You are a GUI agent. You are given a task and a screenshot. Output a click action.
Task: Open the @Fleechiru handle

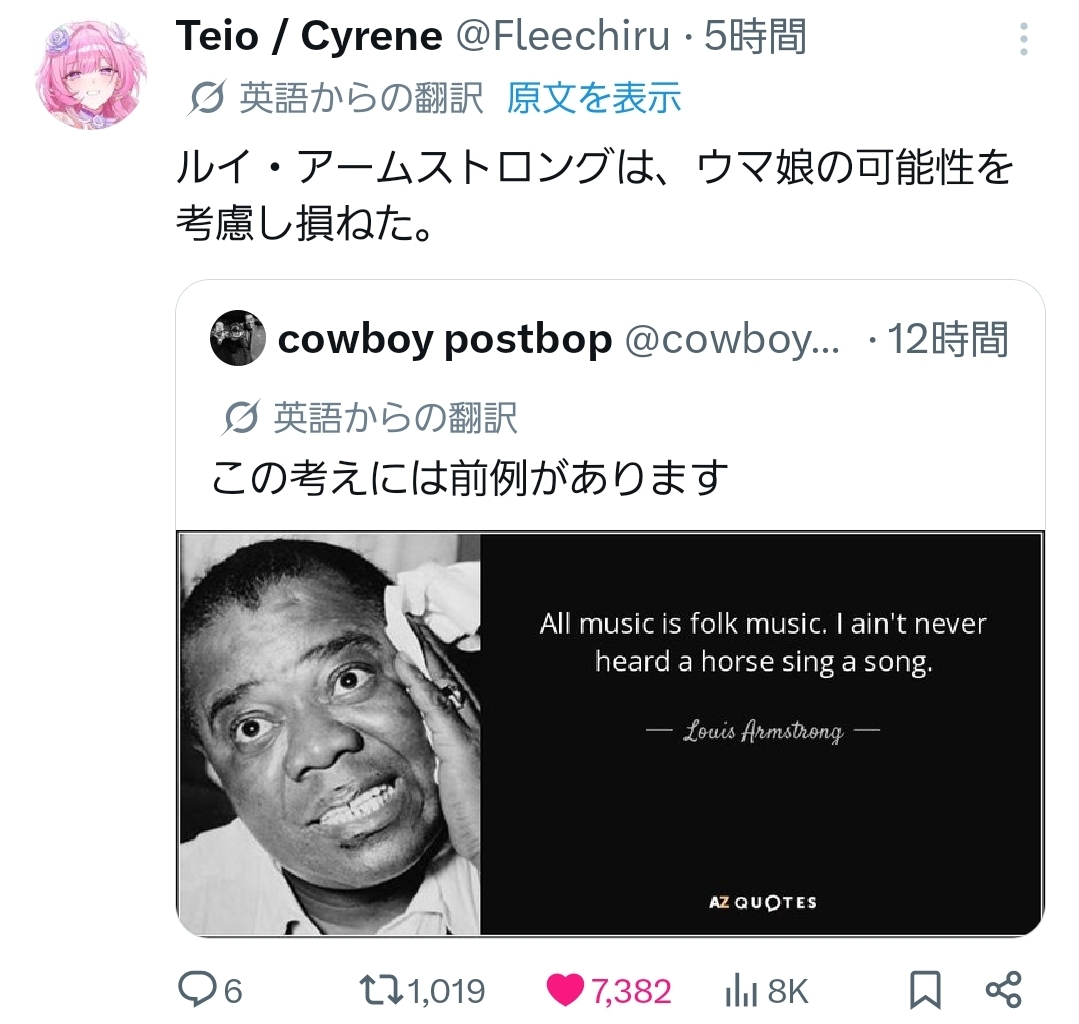coord(563,37)
